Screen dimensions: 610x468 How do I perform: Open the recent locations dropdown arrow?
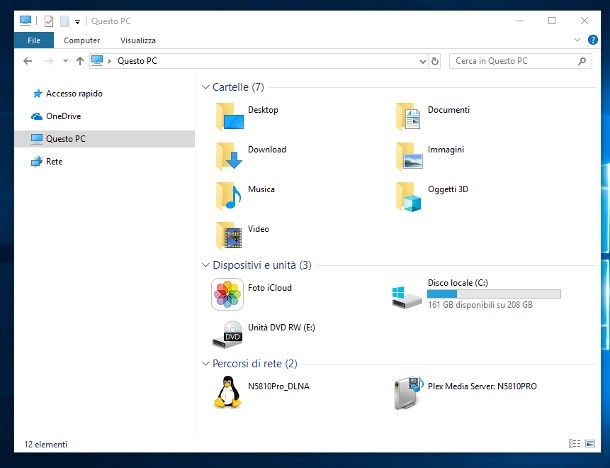click(65, 61)
